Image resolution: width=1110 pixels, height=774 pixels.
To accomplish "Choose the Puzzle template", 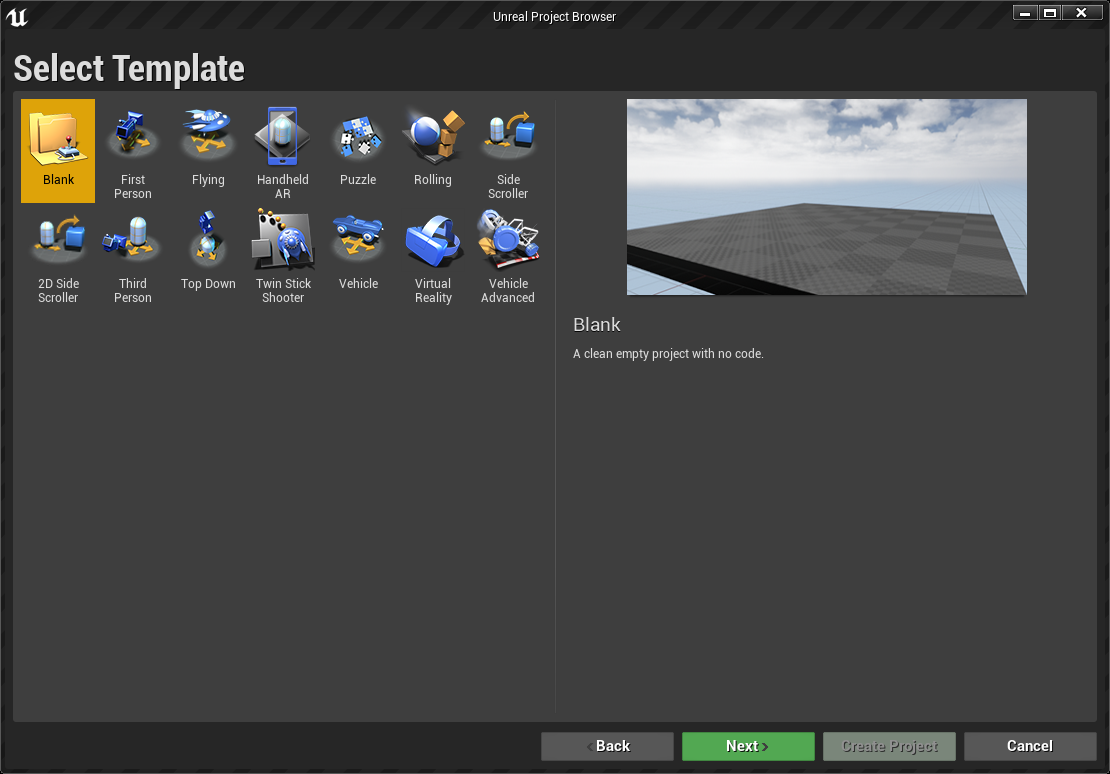I will point(357,151).
